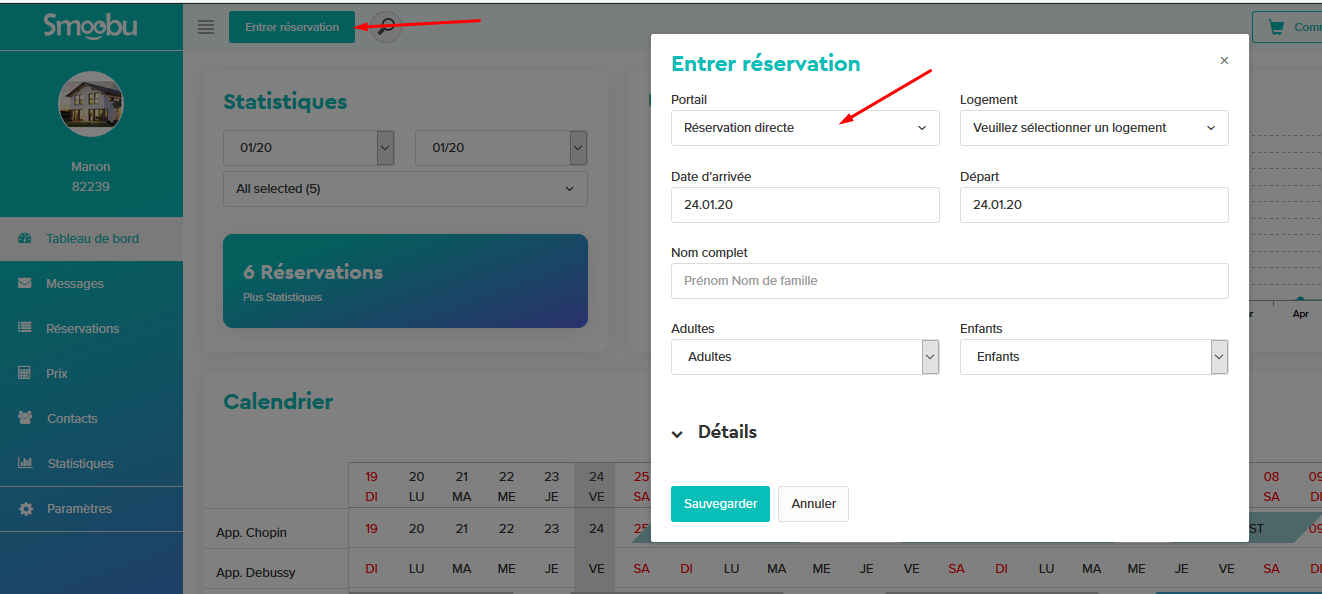
Task: Open the hamburger menu icon
Action: point(206,27)
